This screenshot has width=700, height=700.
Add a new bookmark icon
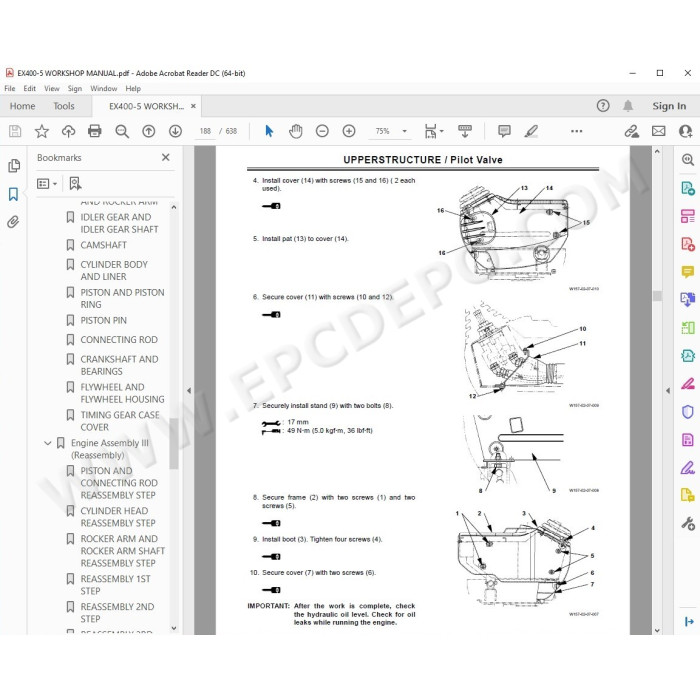pyautogui.click(x=75, y=183)
